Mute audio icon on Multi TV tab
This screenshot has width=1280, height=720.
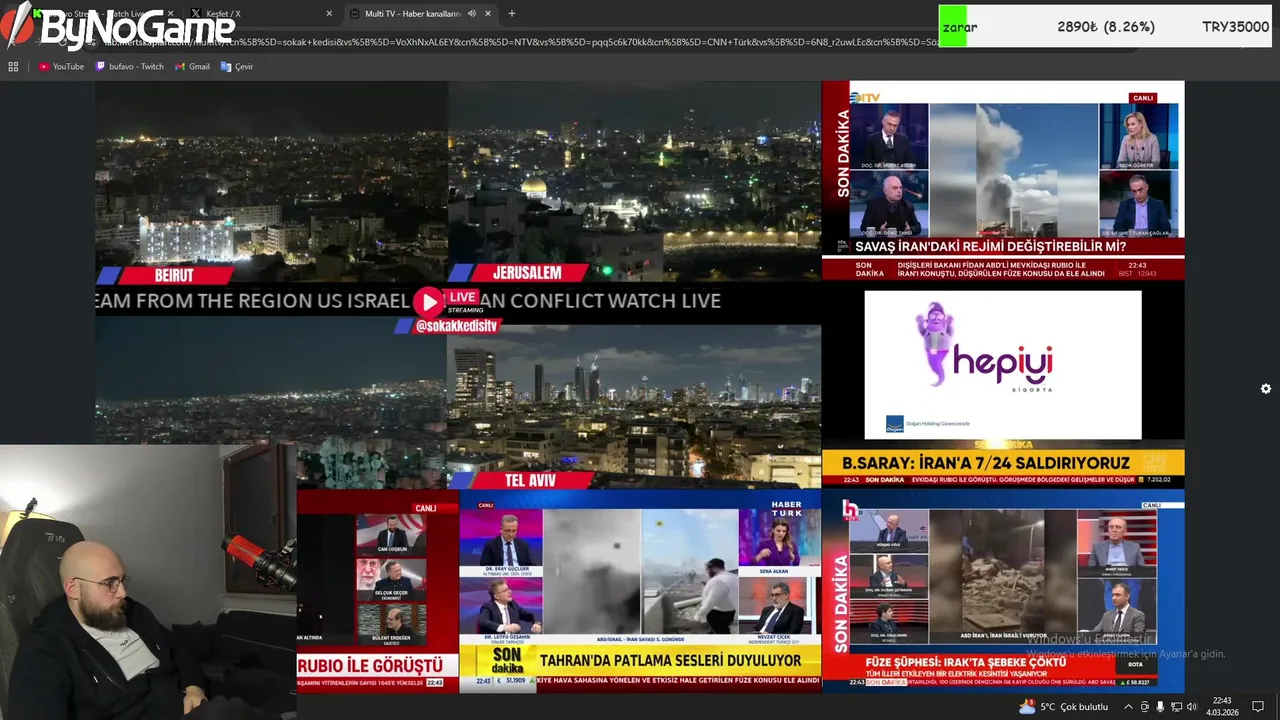point(471,14)
